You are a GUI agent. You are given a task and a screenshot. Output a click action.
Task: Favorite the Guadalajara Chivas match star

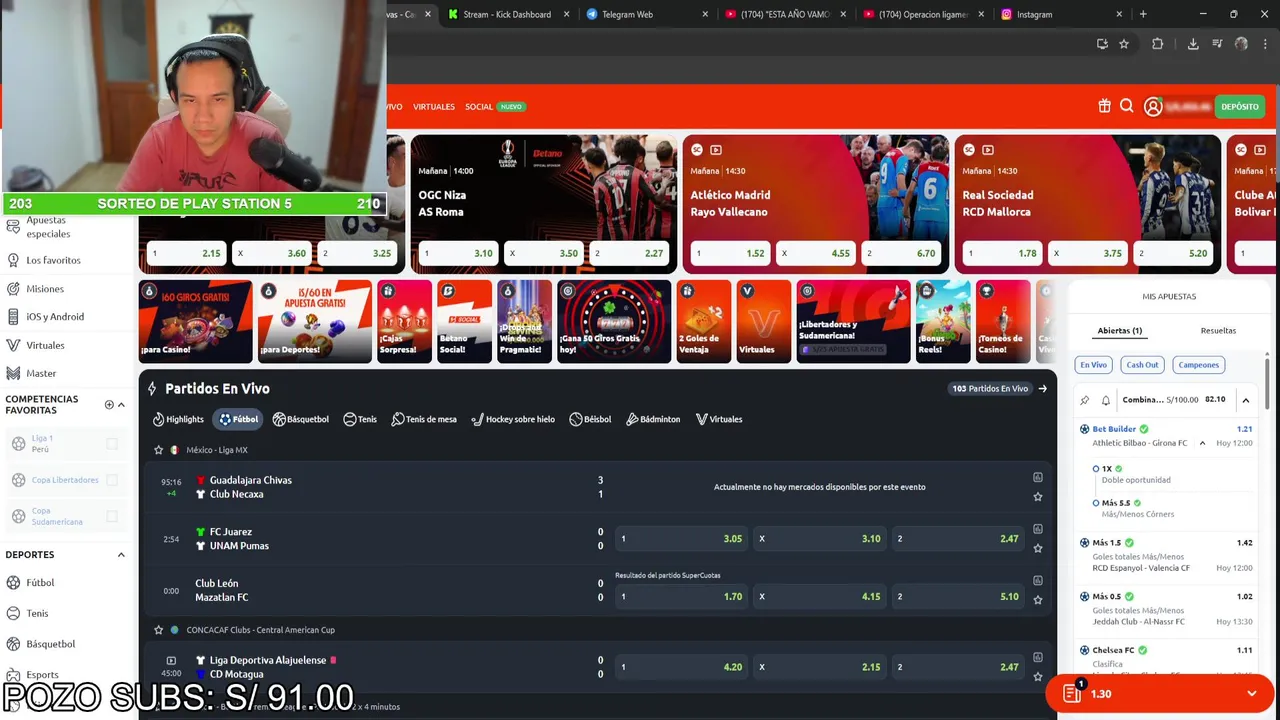(1038, 496)
